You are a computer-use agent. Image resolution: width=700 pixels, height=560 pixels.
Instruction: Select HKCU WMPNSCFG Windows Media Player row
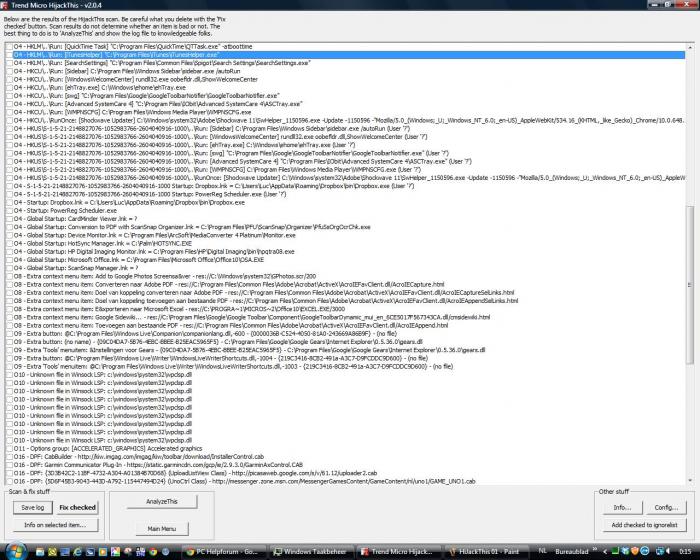click(x=132, y=112)
